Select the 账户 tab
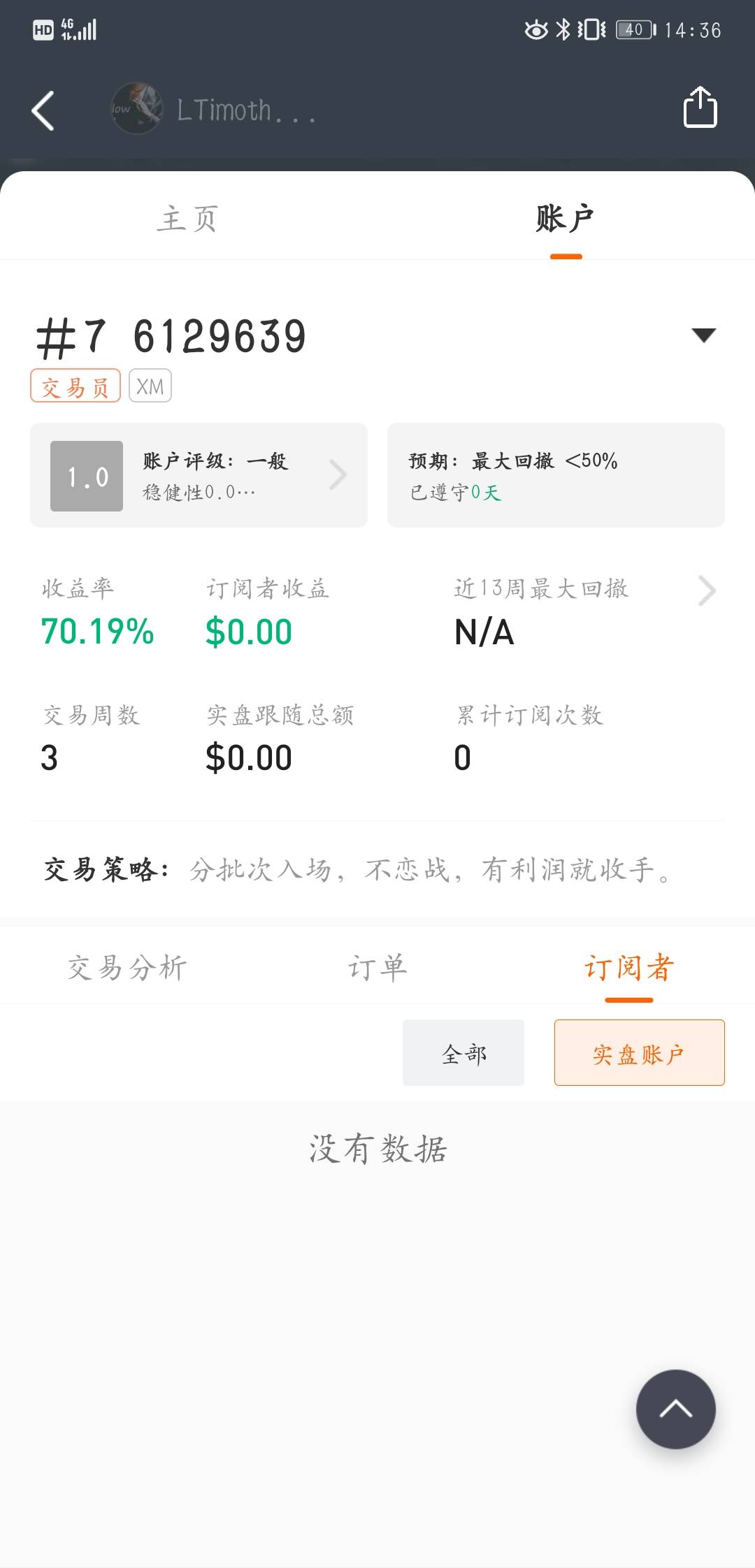This screenshot has height=1568, width=755. tap(566, 219)
